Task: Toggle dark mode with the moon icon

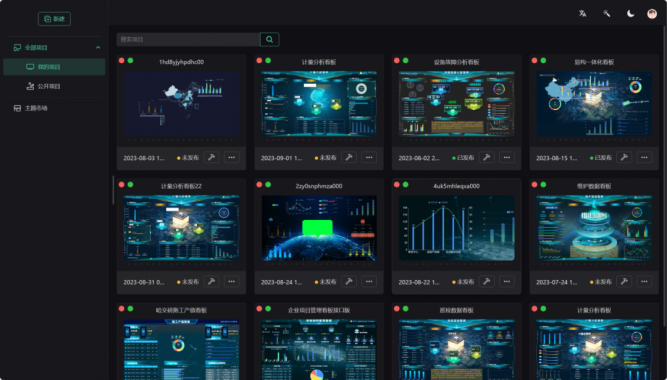Action: coord(630,14)
